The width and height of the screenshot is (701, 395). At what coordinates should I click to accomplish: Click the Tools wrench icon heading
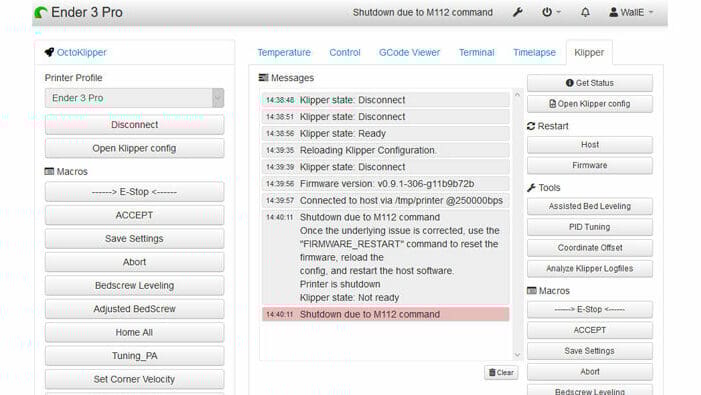pos(531,188)
